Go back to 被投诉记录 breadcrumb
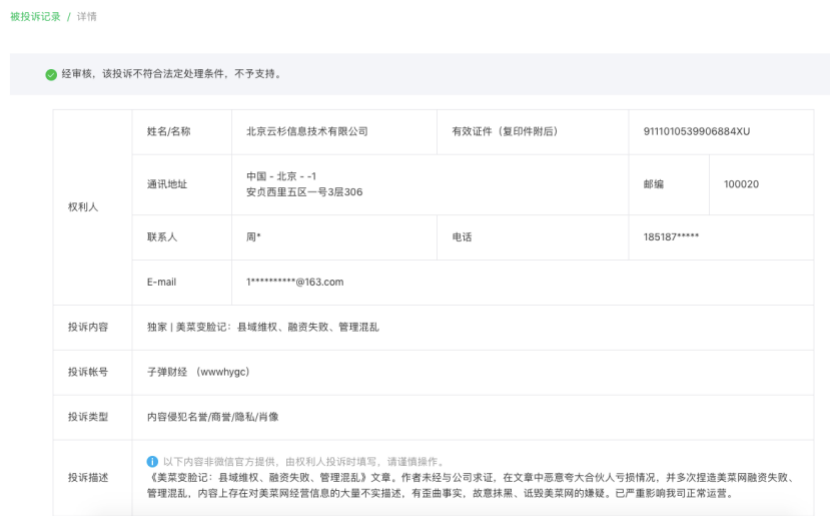830x518 pixels. point(35,17)
